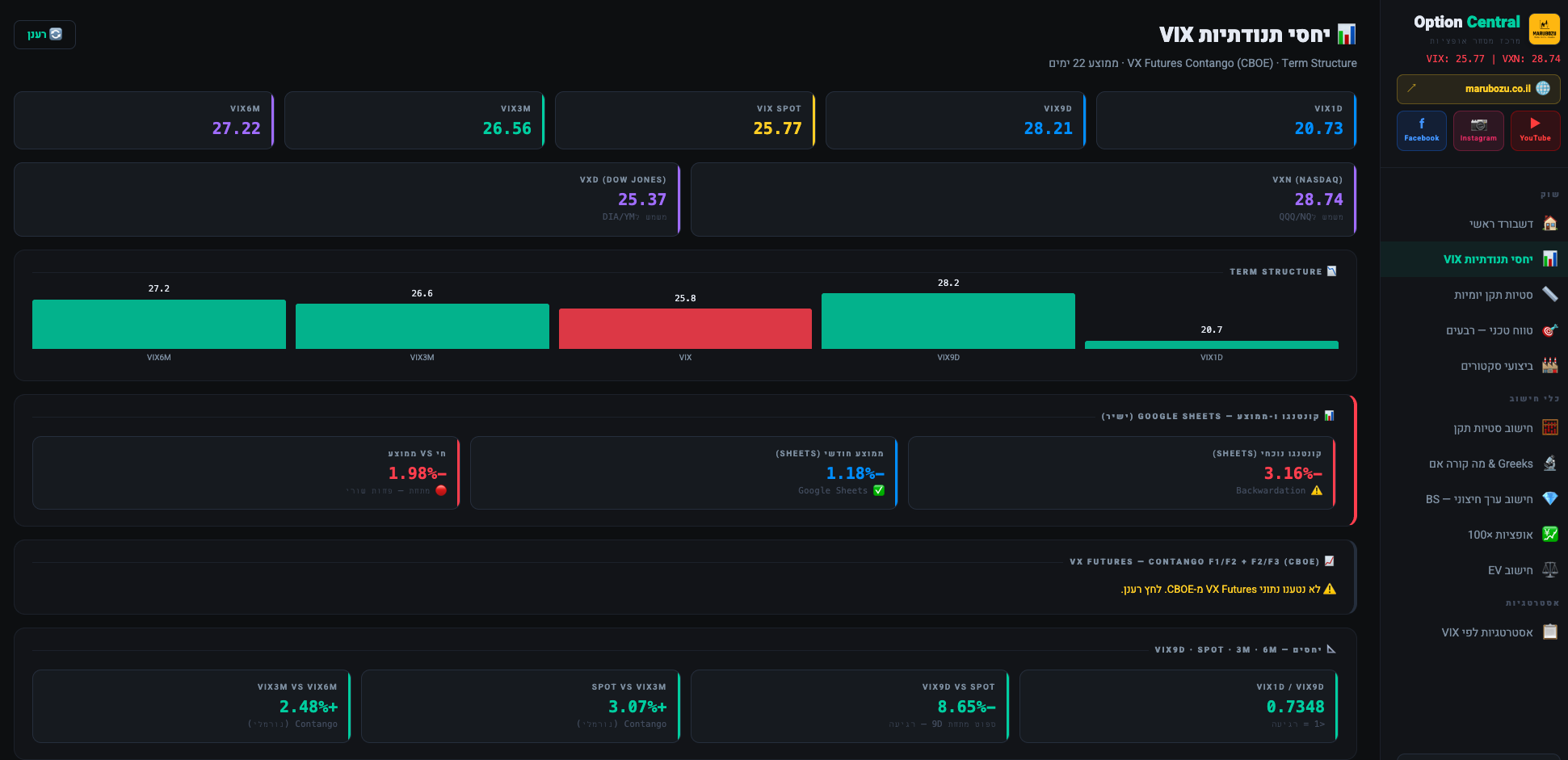
Task: Click the abacus icon for חישוב סטיות תקן
Action: (1549, 428)
